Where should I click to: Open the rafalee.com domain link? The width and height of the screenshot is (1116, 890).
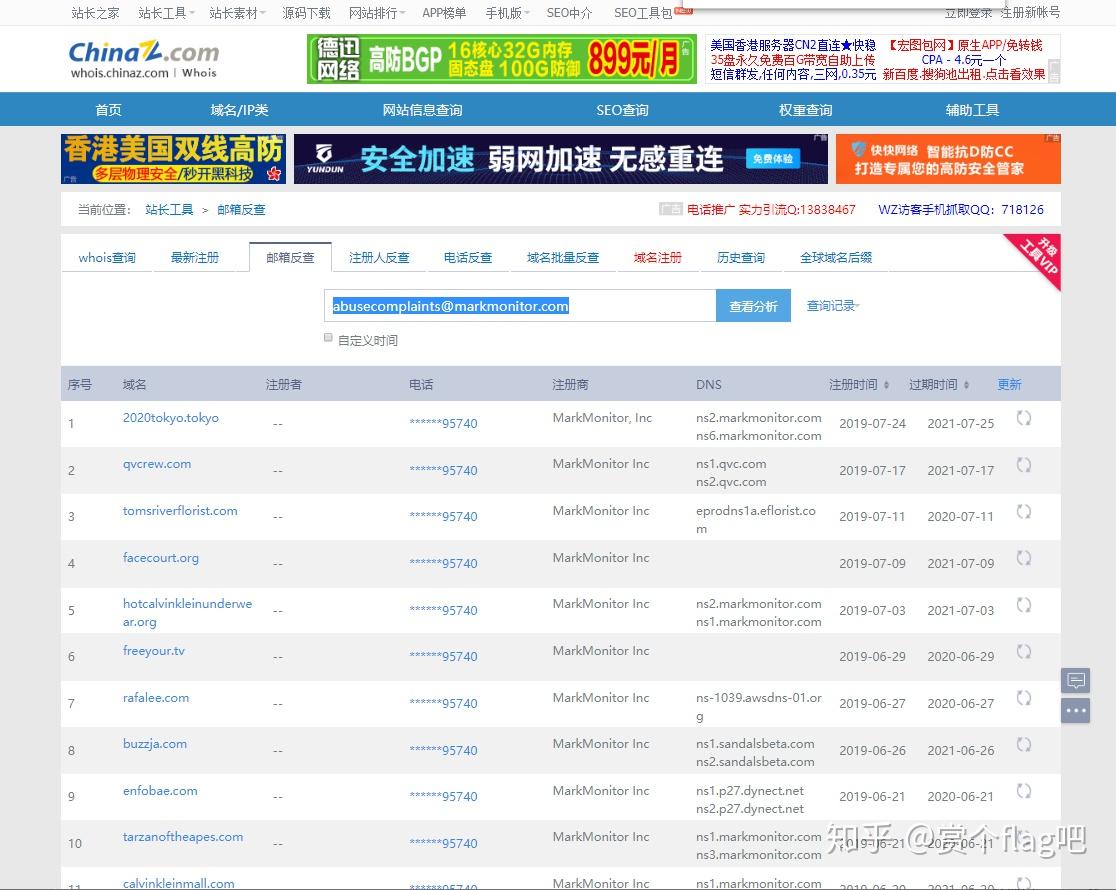tap(156, 698)
